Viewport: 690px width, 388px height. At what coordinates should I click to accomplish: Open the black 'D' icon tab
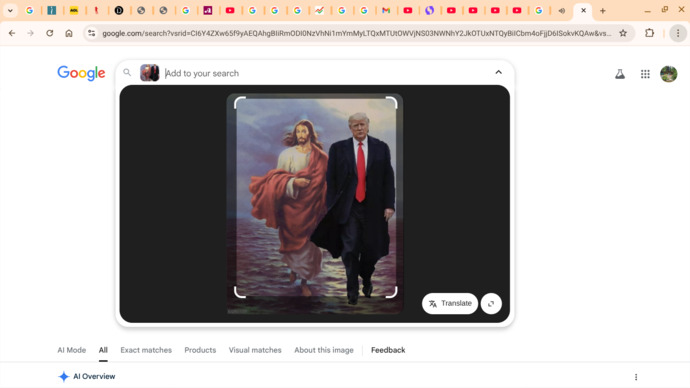(x=119, y=11)
